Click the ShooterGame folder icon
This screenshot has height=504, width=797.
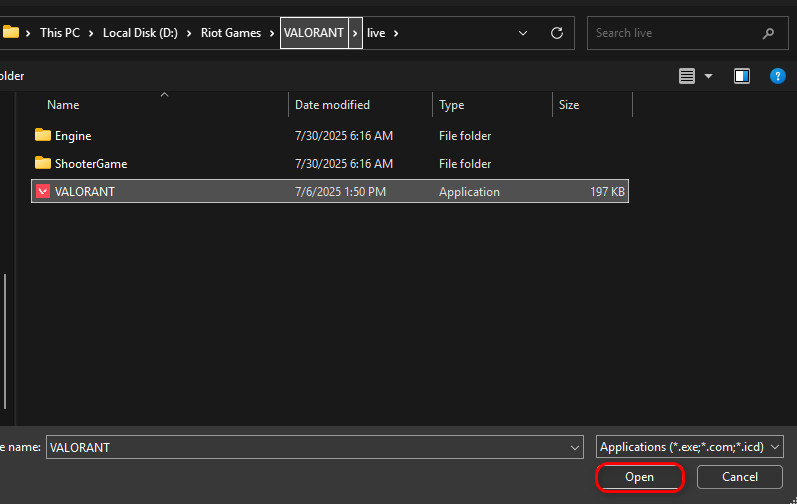tap(43, 163)
